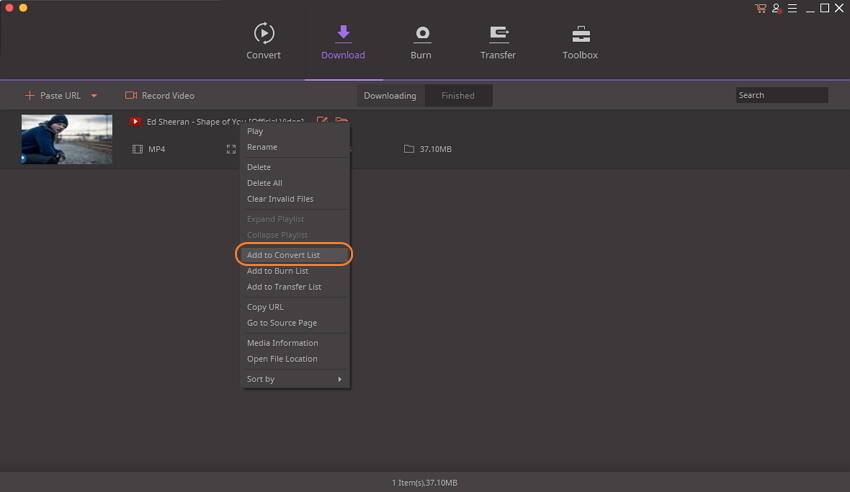
Task: Select Add to Burn List
Action: coord(295,271)
